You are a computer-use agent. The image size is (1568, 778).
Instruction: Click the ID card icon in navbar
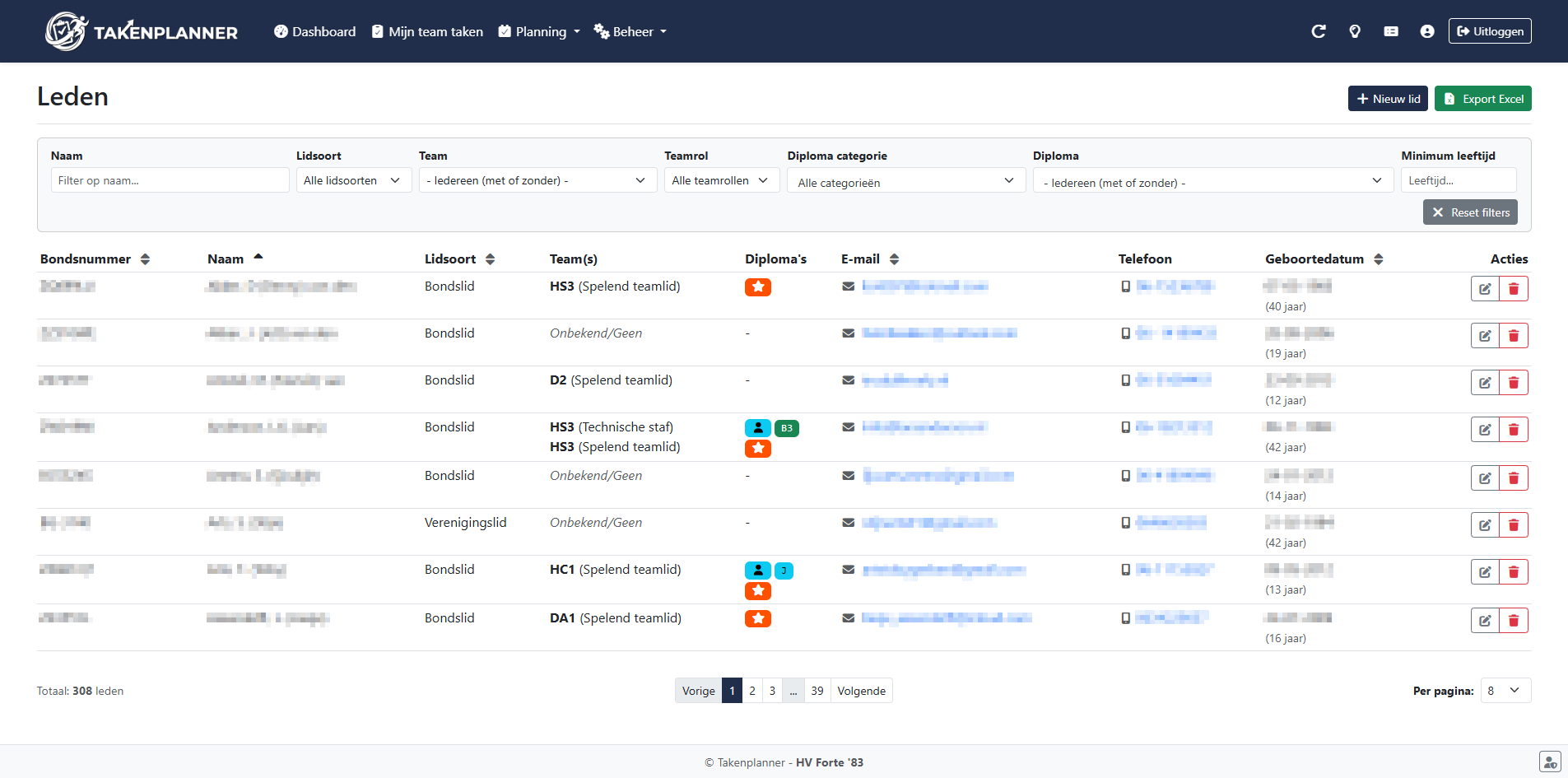[x=1390, y=31]
